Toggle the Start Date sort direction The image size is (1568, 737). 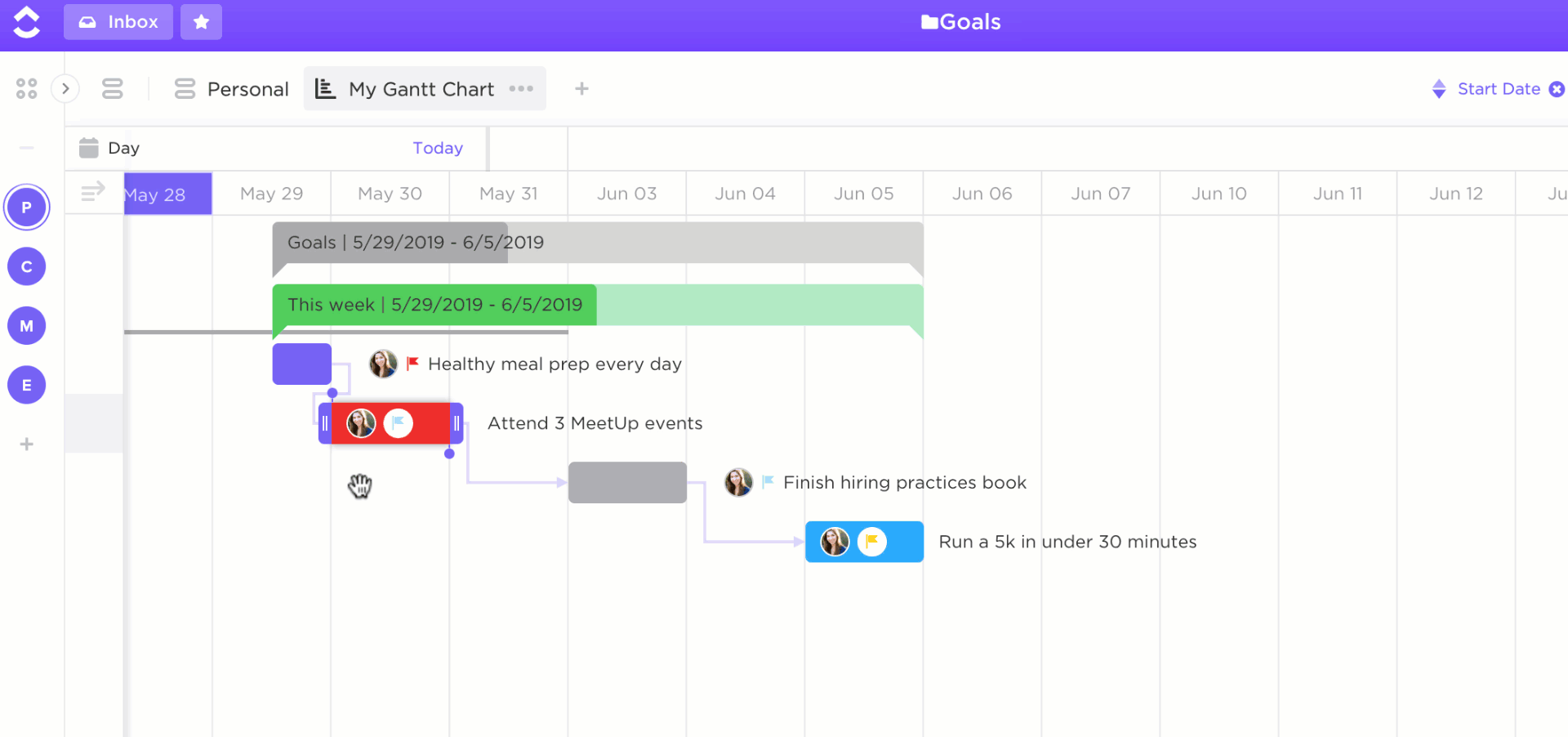click(1439, 89)
